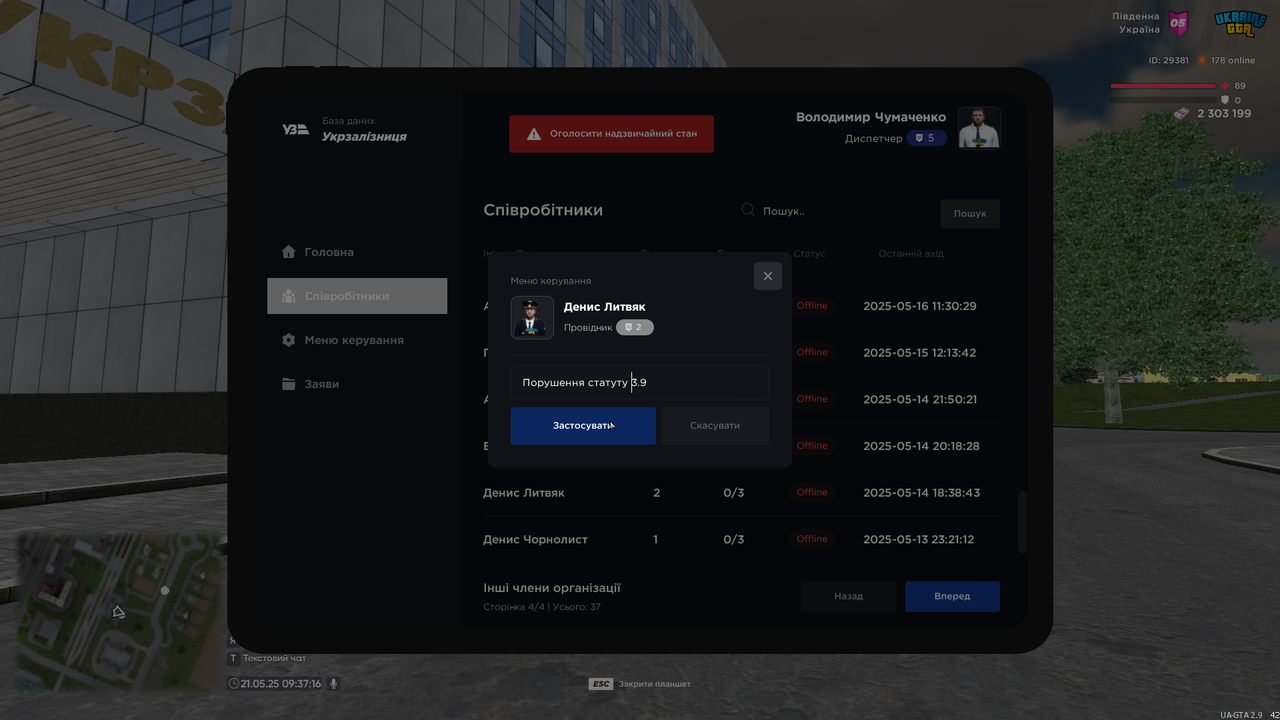Click the Інші члени організації heading
1280x720 pixels.
tap(552, 588)
